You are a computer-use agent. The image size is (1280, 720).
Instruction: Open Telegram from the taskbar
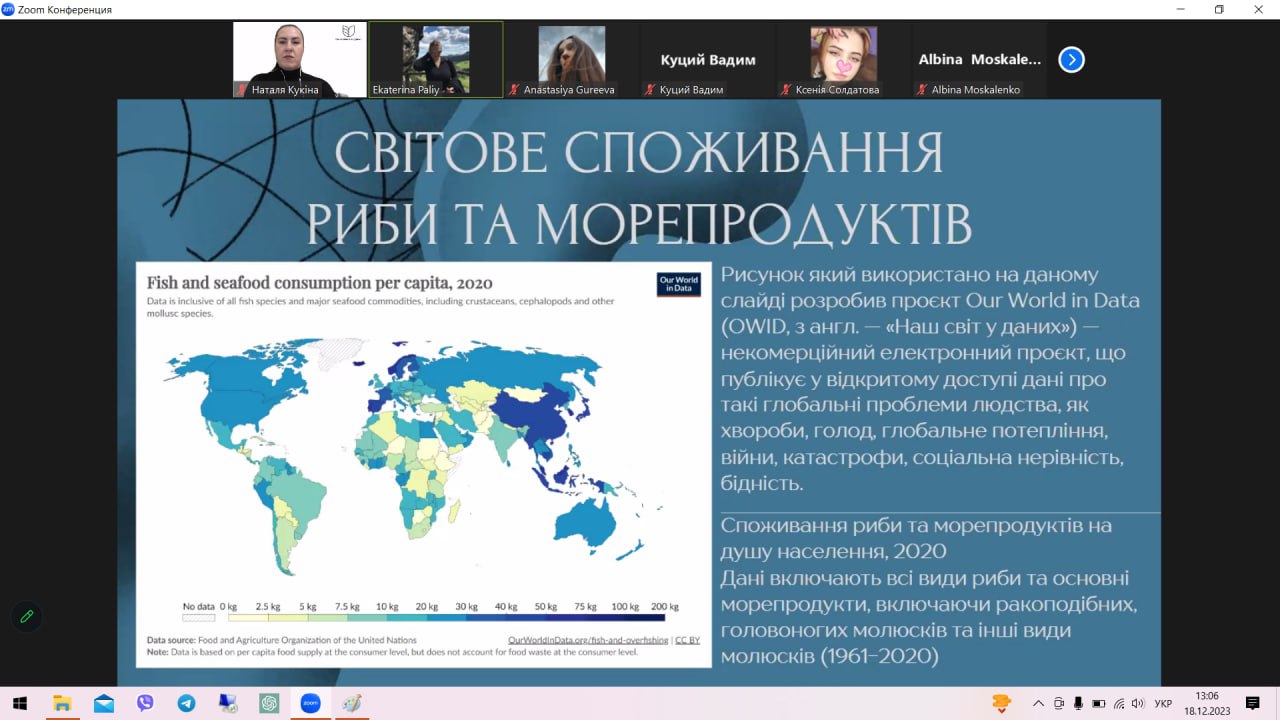[x=186, y=703]
